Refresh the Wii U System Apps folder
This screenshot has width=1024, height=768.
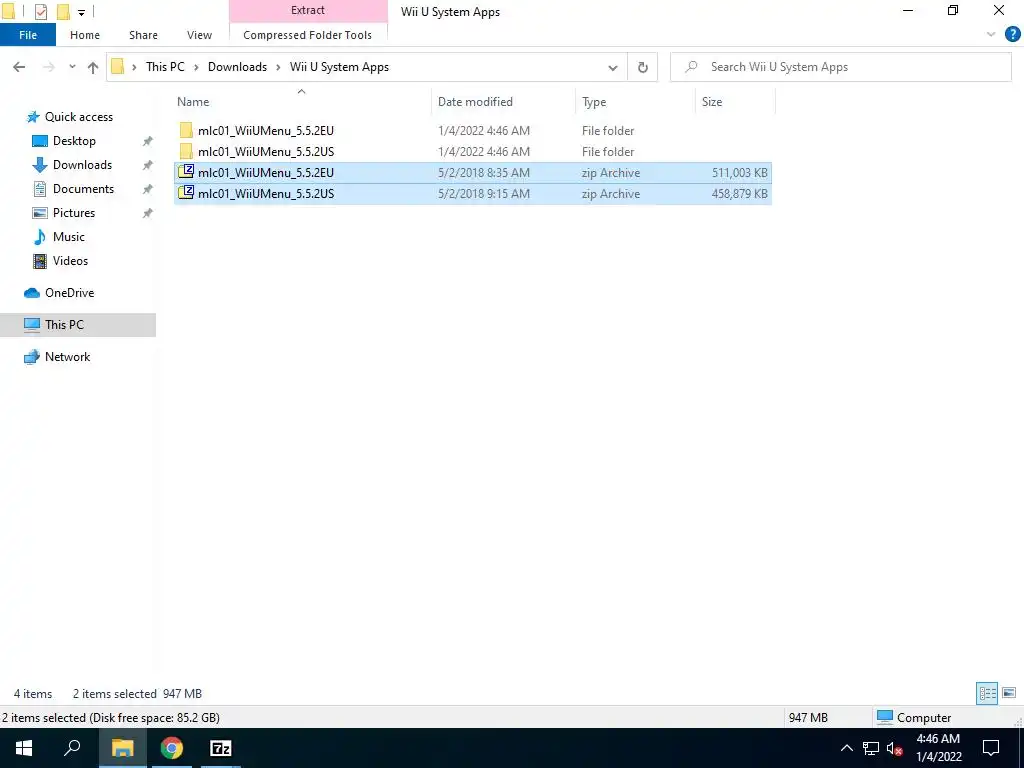pyautogui.click(x=643, y=67)
